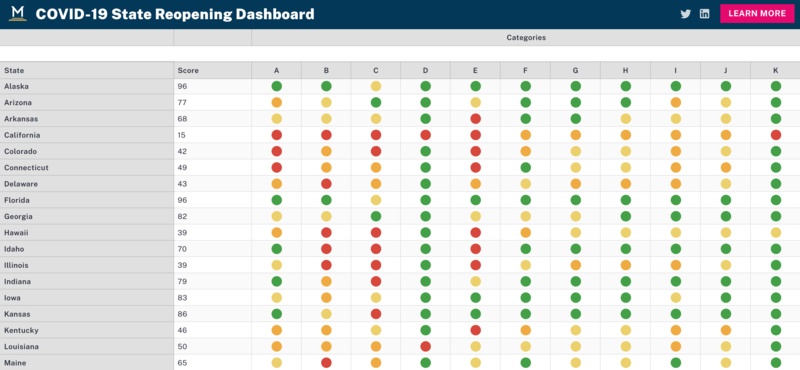Select Hawaii's yellow dot in column K
This screenshot has width=800, height=370.
coord(776,233)
